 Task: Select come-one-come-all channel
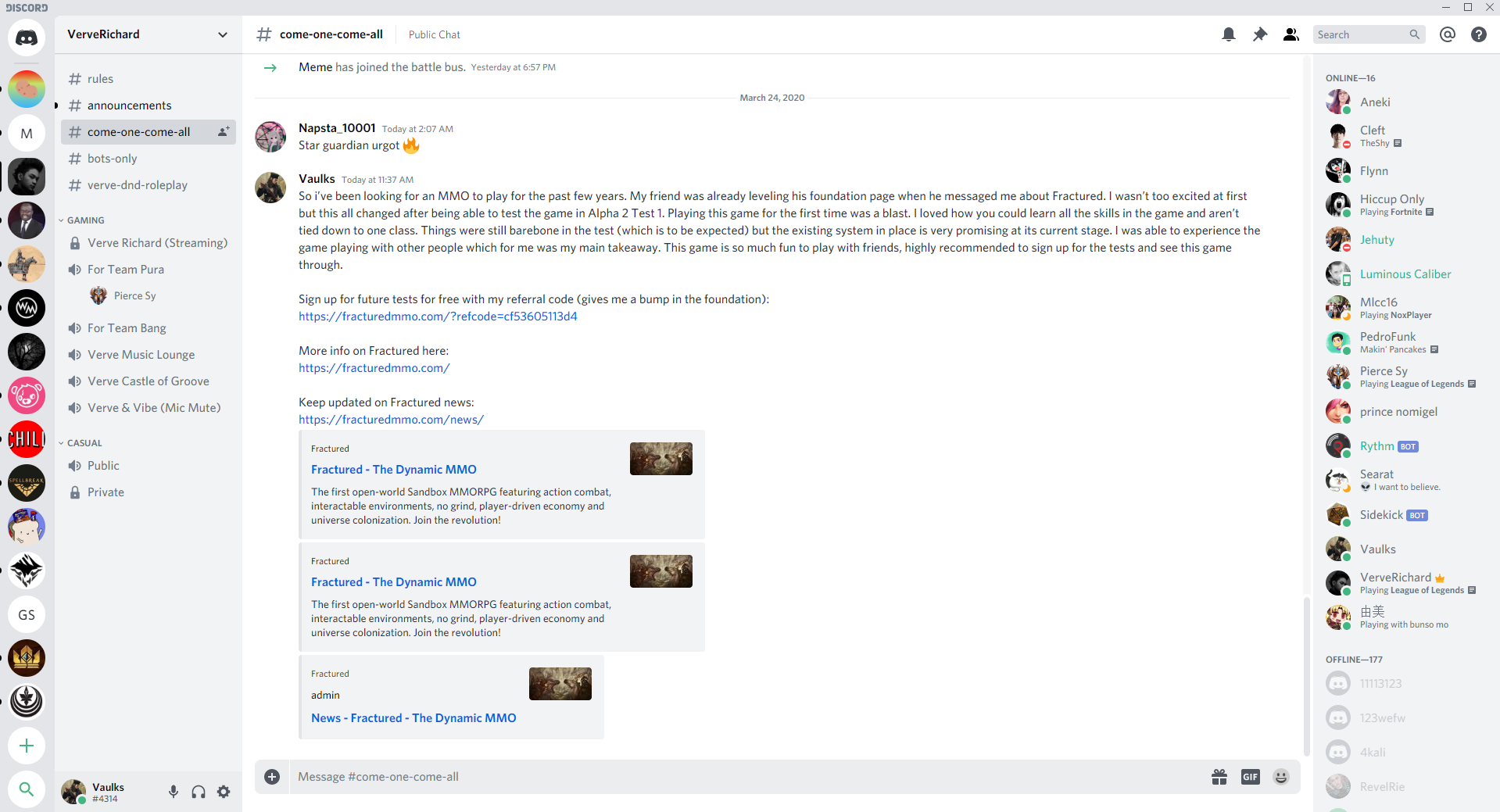(x=149, y=132)
